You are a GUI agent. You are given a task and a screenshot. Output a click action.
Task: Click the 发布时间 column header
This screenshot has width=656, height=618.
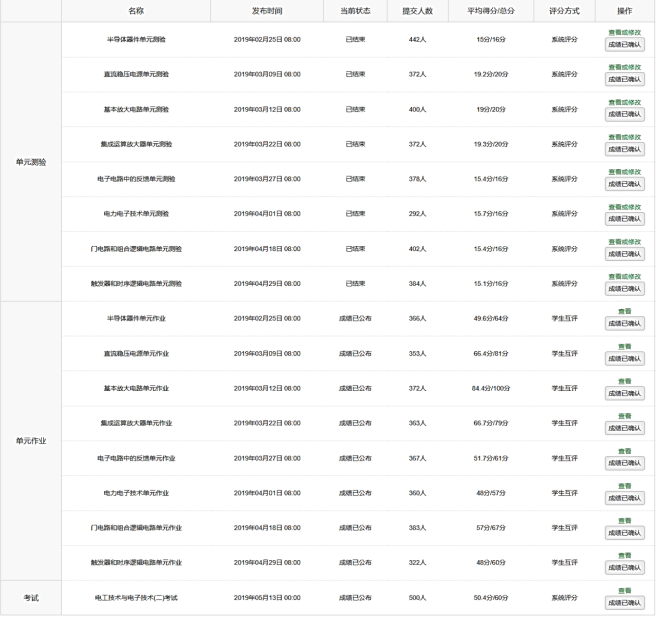(267, 11)
